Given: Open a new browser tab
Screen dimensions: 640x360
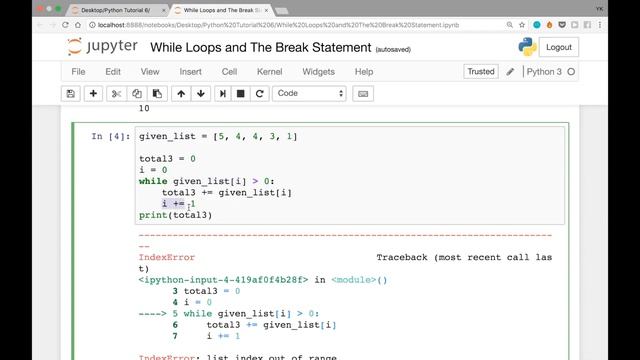Looking at the screenshot, I should pyautogui.click(x=282, y=11).
